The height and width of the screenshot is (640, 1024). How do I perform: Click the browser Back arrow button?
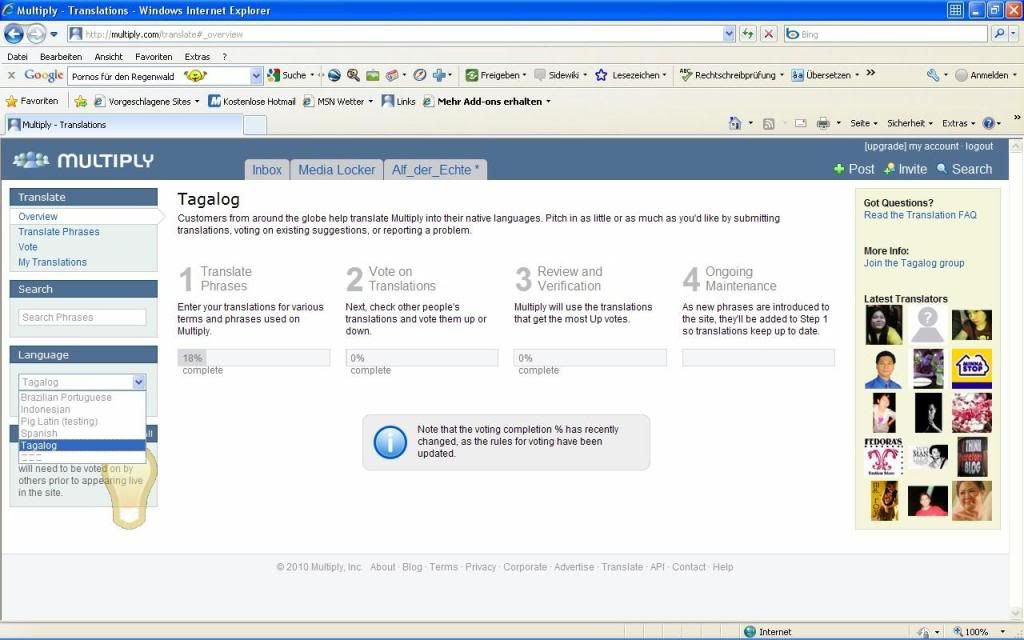14,34
